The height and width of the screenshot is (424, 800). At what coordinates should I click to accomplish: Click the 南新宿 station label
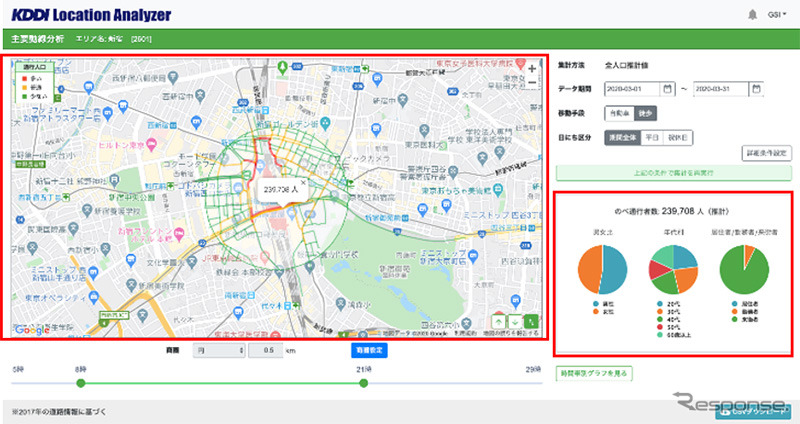tap(239, 295)
